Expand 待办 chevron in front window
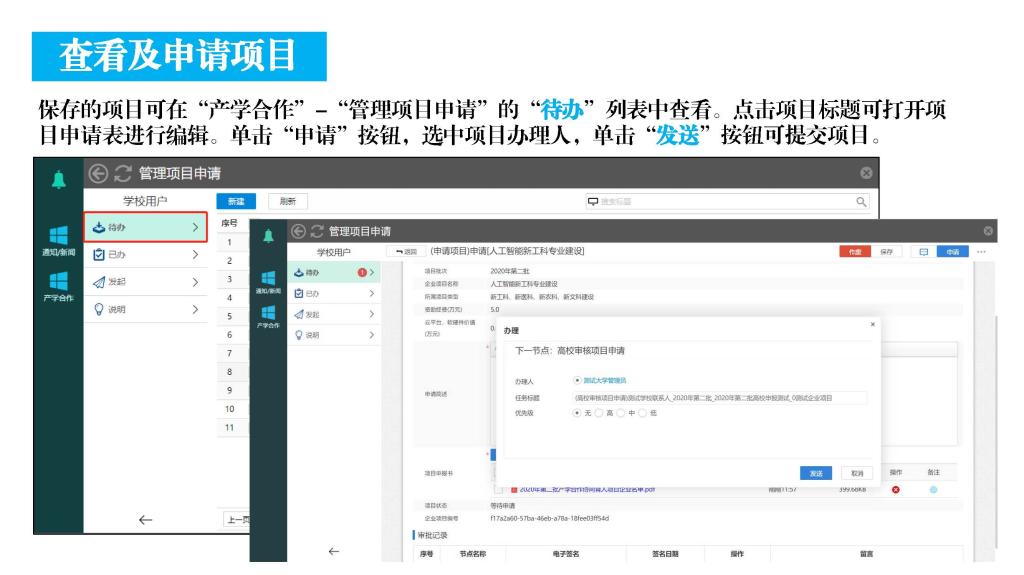The height and width of the screenshot is (575, 1024). tap(372, 272)
